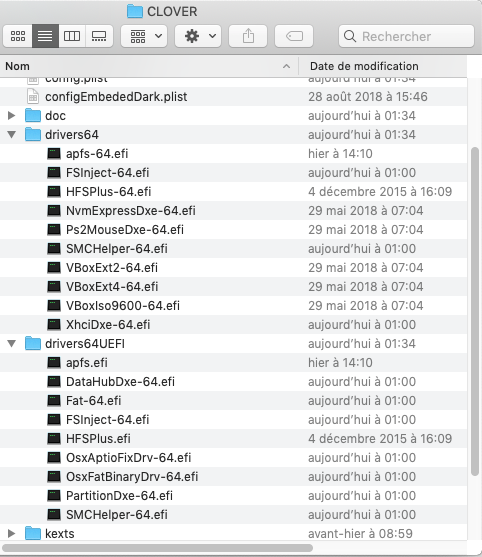Viewport: 482px width, 557px height.
Task: Click in the Rechercher search field
Action: coord(406,36)
